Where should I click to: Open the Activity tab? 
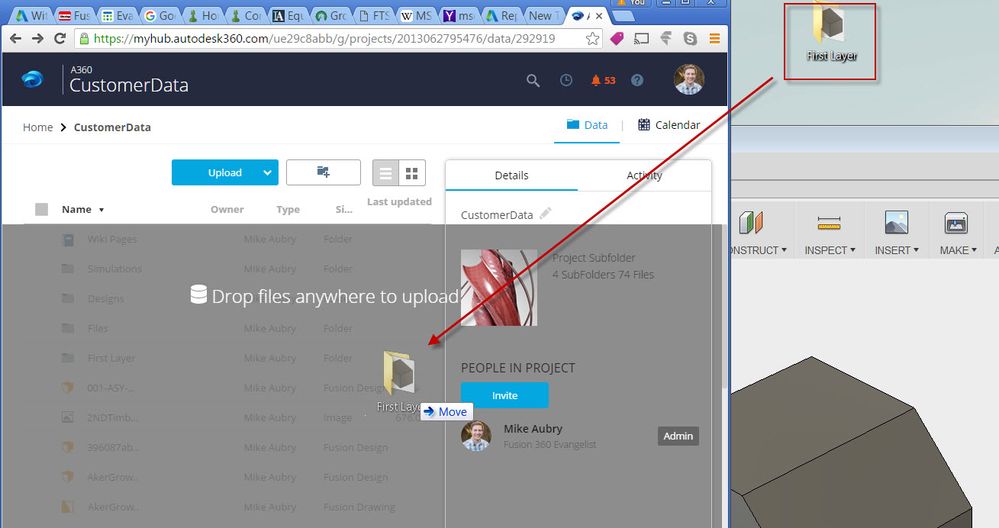[x=644, y=175]
